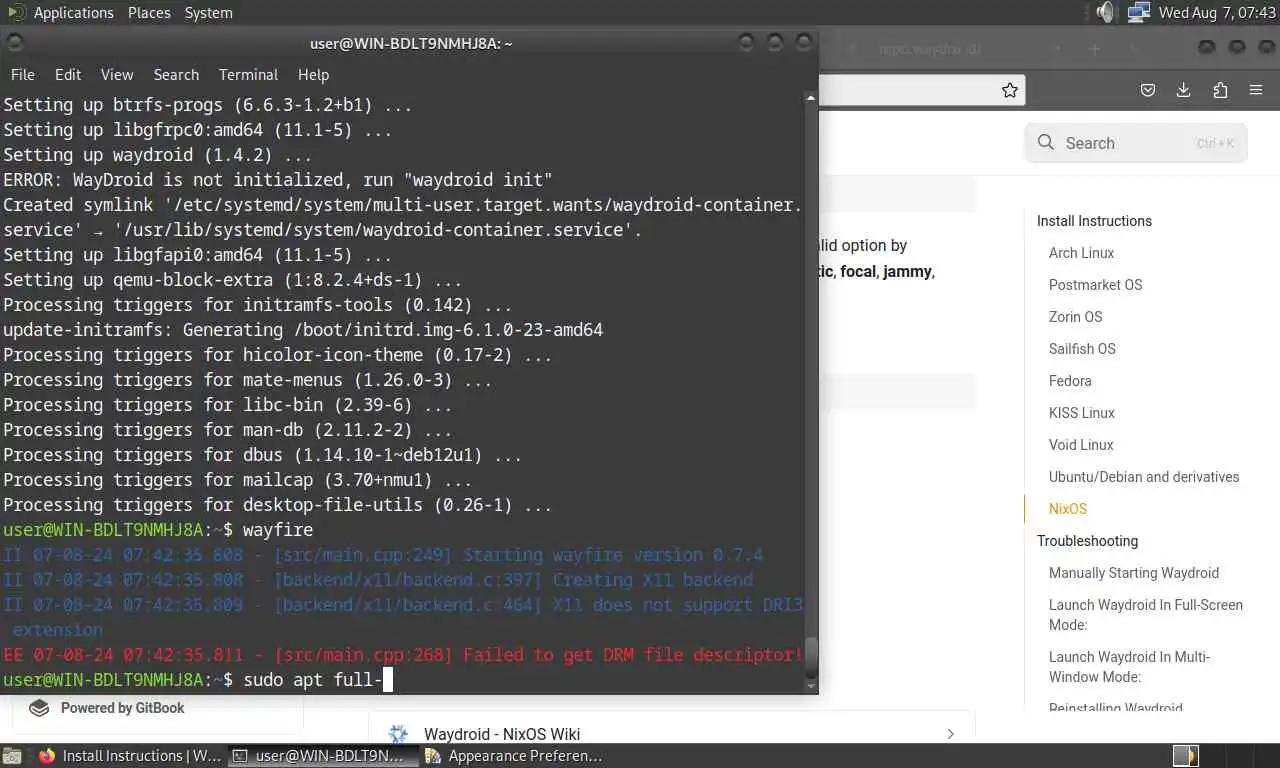Screen dimensions: 1280x768
Task: Switch to Appearance Preferences taskbar item
Action: [x=515, y=756]
